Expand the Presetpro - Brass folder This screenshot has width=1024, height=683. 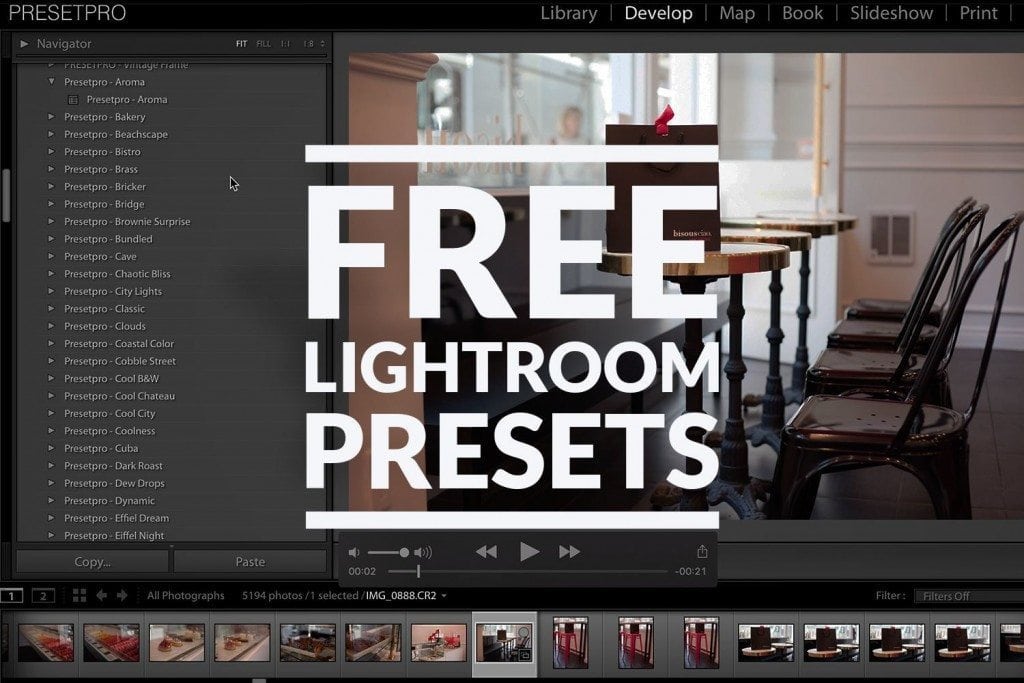(51, 169)
